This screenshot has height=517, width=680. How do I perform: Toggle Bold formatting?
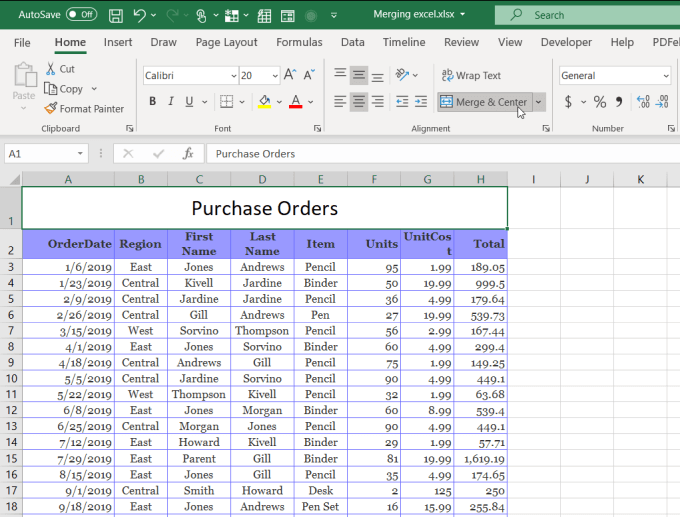[x=153, y=102]
